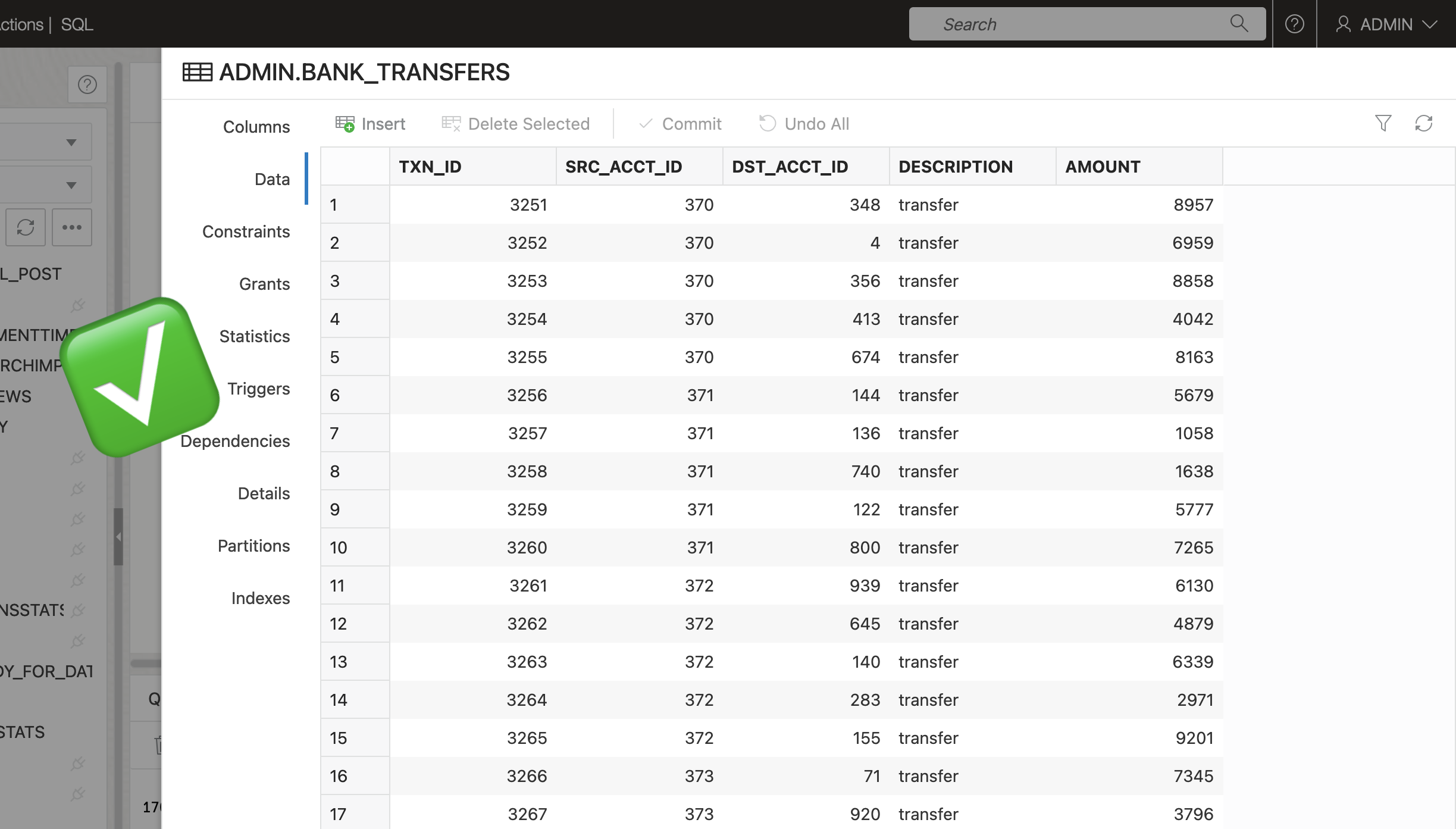Image resolution: width=1456 pixels, height=829 pixels.
Task: Expand the first sidebar dropdown arrow
Action: tap(71, 142)
